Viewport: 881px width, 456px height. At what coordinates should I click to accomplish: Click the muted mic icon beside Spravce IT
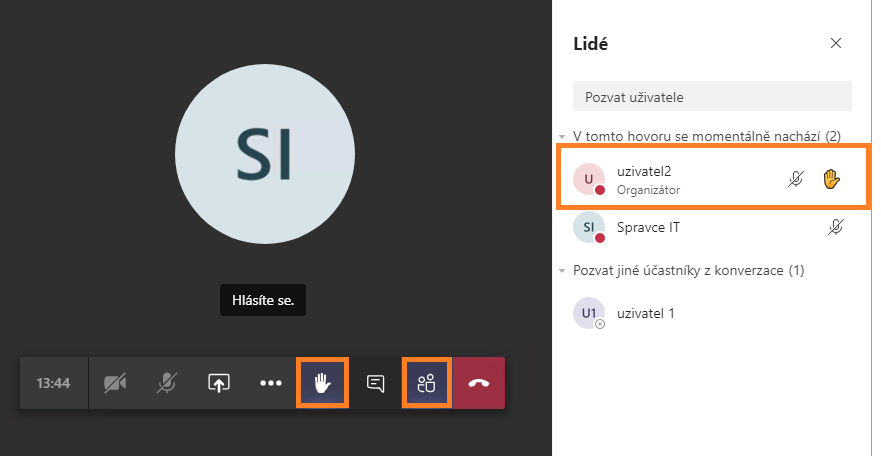[835, 227]
